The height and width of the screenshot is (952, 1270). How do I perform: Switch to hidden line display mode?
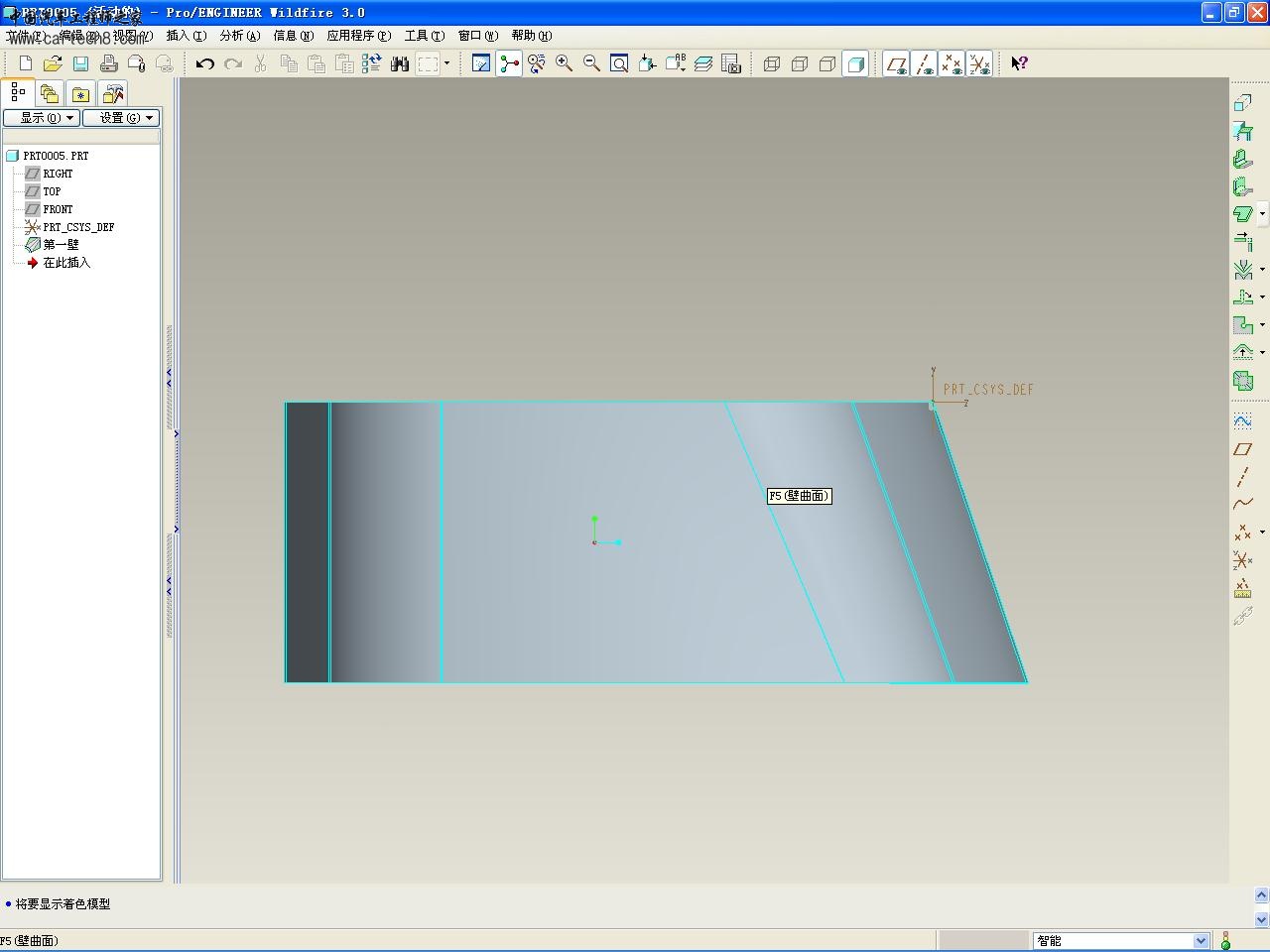click(x=800, y=63)
